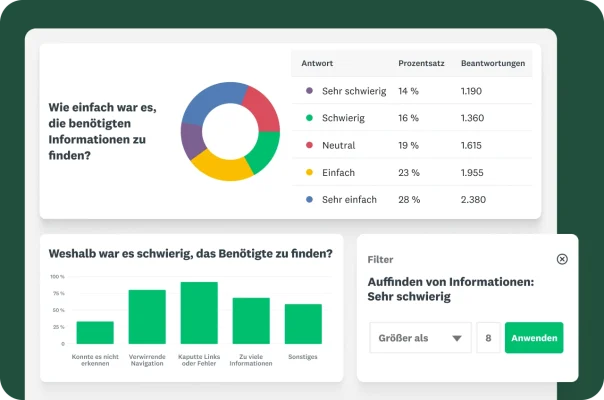Select the purple donut chart segment

(191, 141)
